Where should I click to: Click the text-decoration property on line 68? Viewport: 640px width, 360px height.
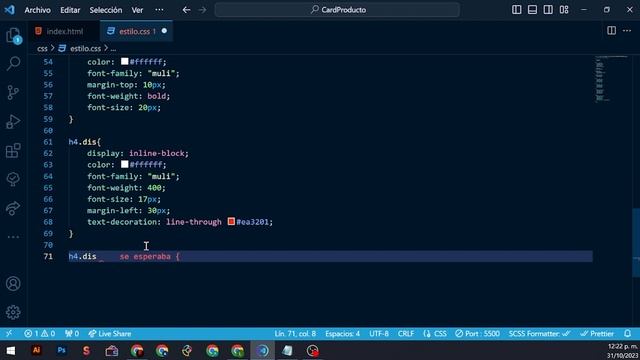point(122,222)
